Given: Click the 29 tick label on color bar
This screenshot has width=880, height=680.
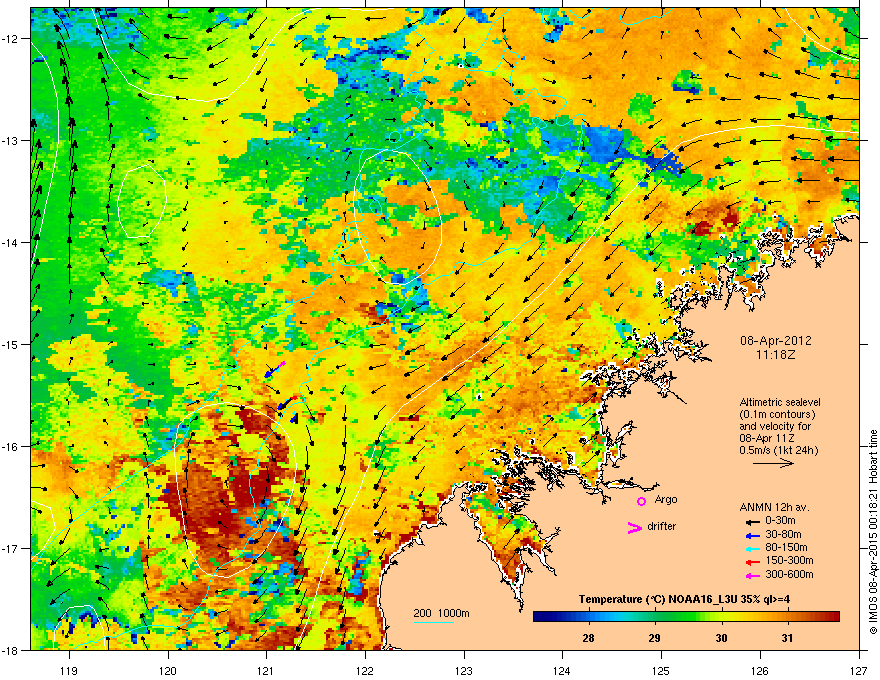Looking at the screenshot, I should click(654, 638).
